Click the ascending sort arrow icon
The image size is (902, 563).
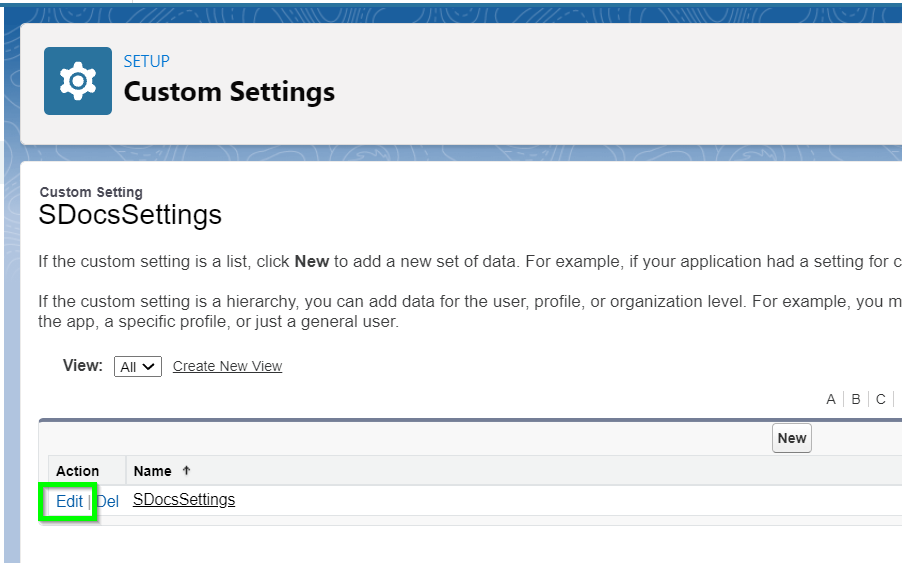[x=186, y=470]
